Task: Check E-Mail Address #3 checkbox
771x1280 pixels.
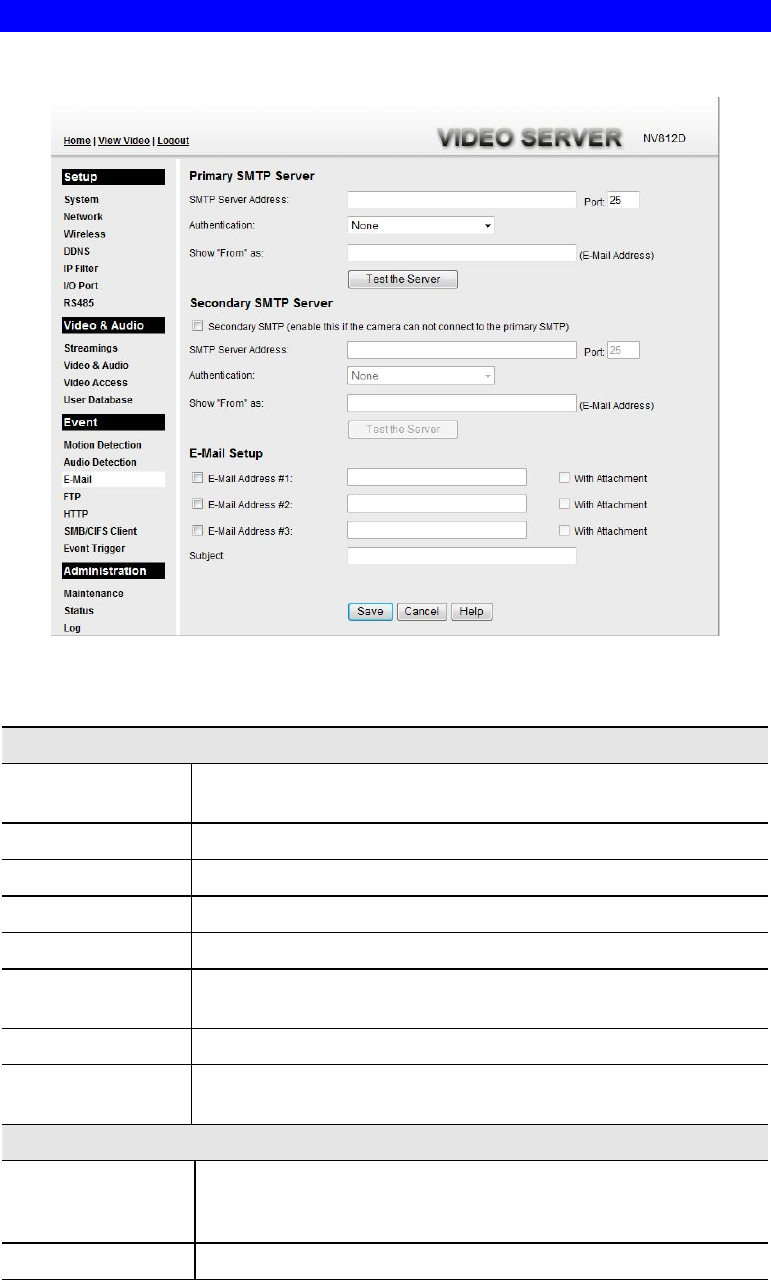Action: click(x=197, y=531)
